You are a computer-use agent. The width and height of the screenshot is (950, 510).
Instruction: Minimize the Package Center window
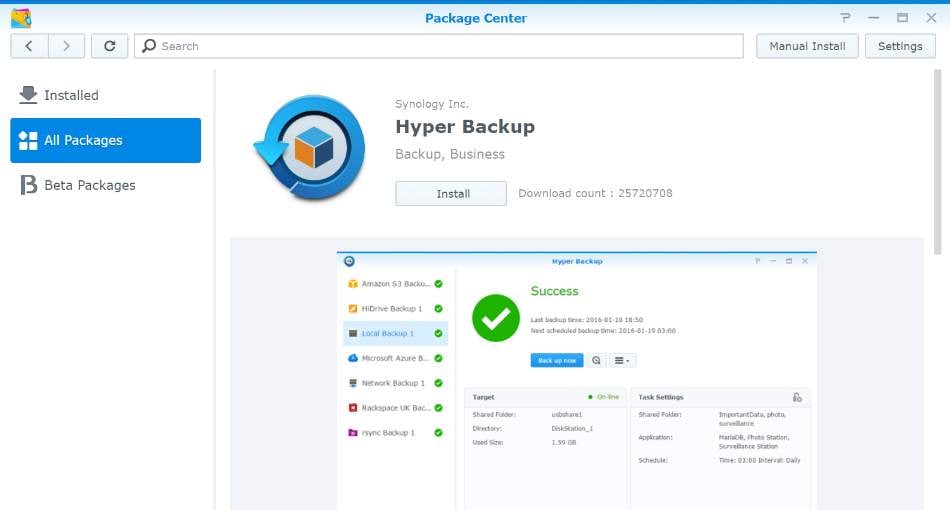(x=873, y=18)
